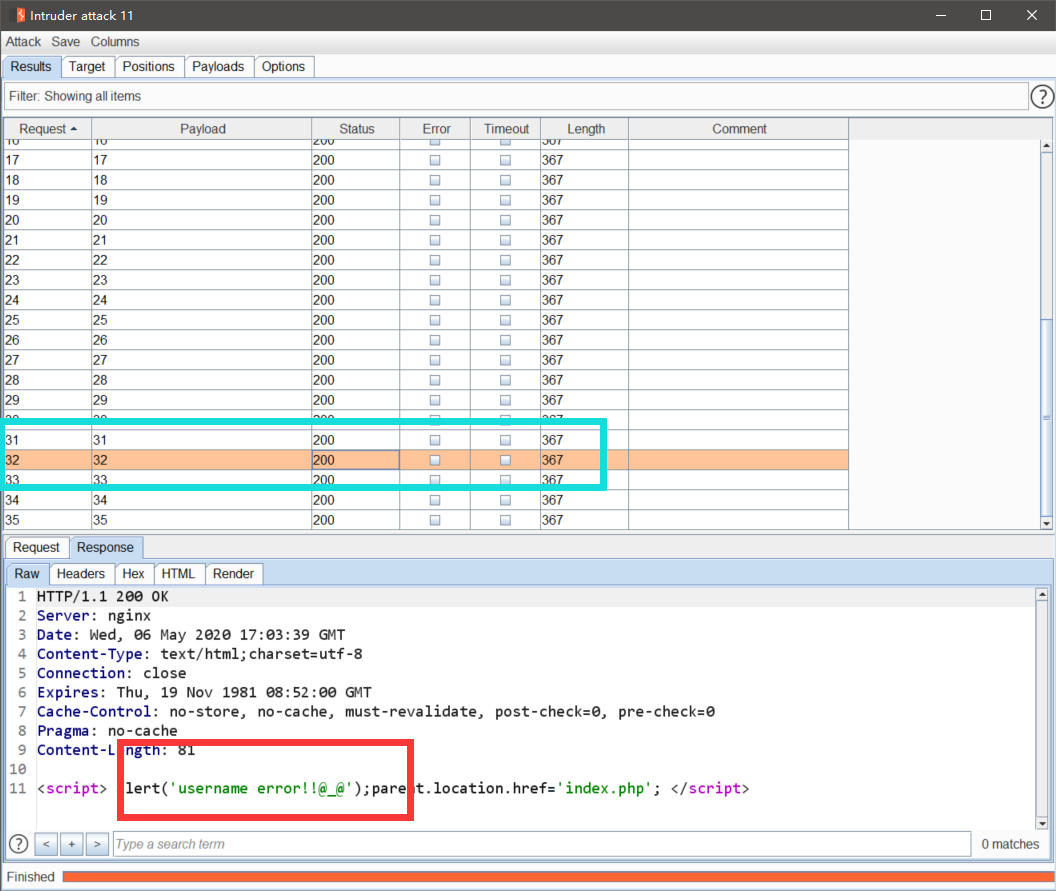The height and width of the screenshot is (891, 1056).
Task: Click the Length 367 cell in row 35
Action: [585, 520]
